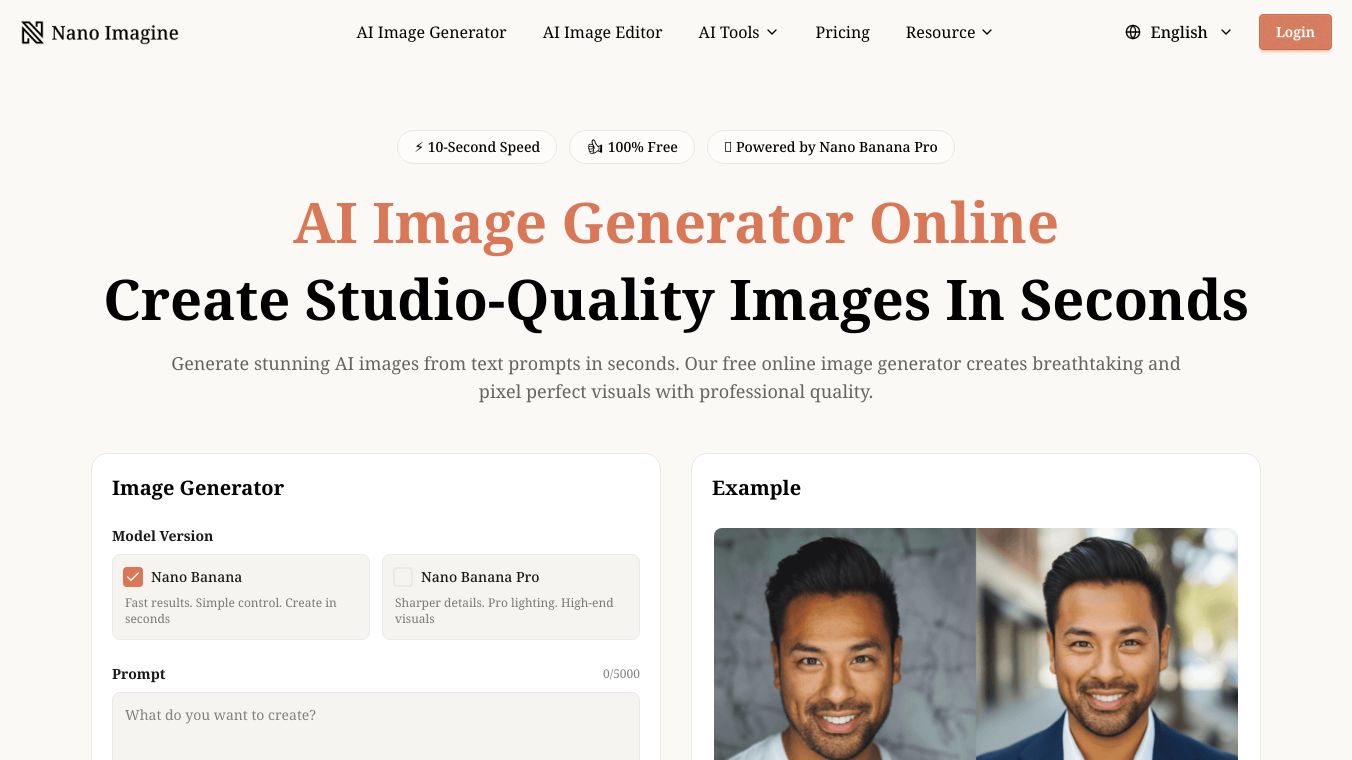The image size is (1352, 760).
Task: Click the Generate stunning AI images paragraph
Action: (x=676, y=378)
